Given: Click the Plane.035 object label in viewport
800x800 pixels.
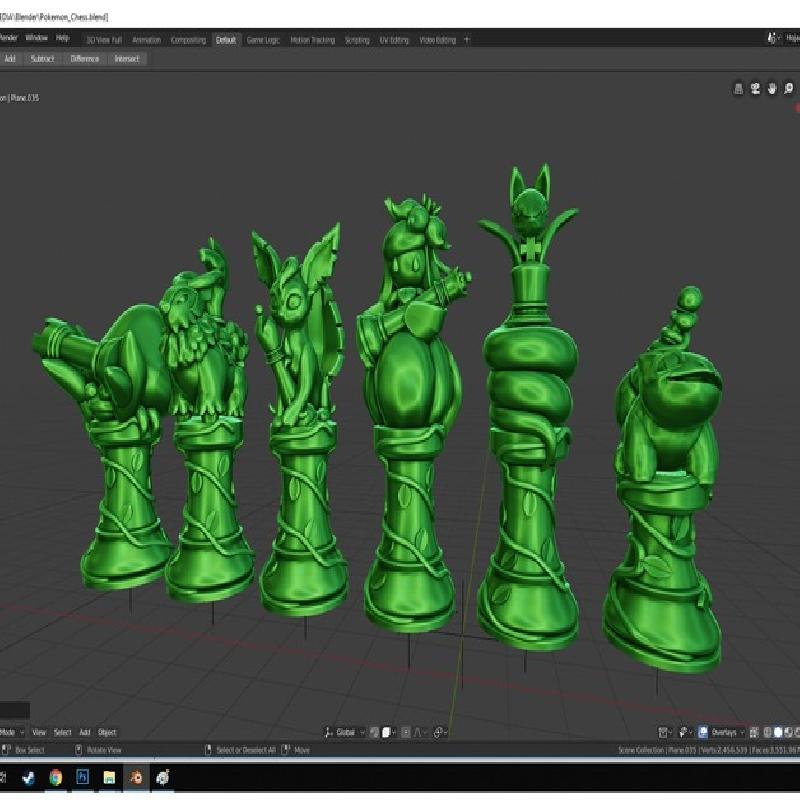Looking at the screenshot, I should 24,98.
